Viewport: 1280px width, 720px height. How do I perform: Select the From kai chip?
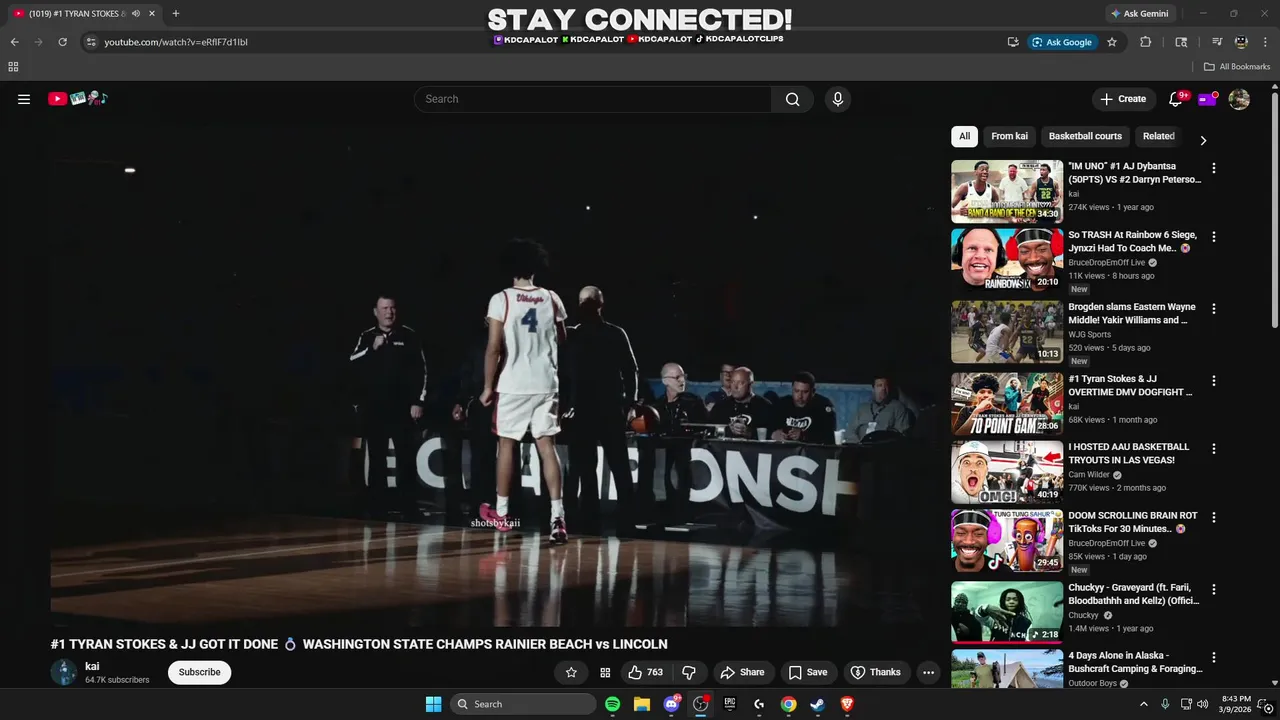coord(1009,136)
